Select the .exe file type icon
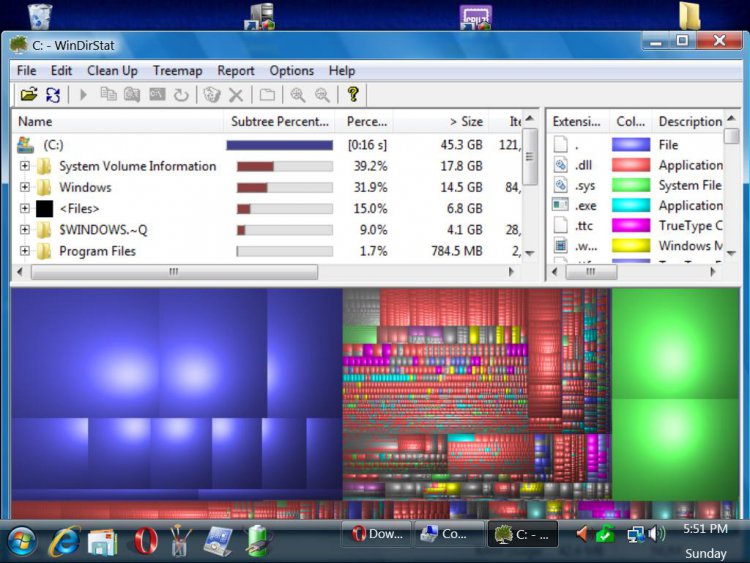Image resolution: width=750 pixels, height=563 pixels. [561, 205]
